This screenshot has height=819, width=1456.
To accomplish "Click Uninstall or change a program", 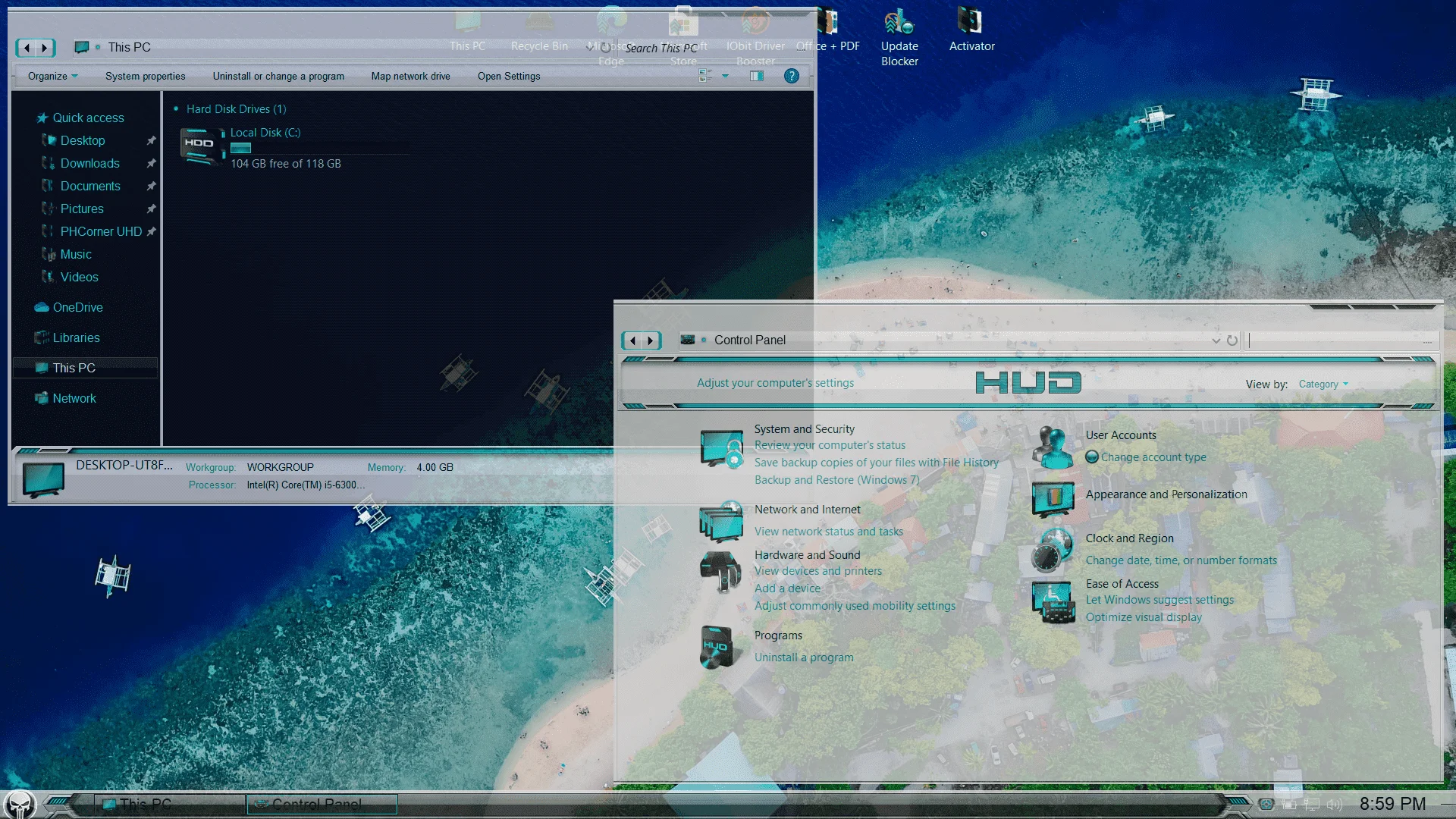I will (278, 77).
